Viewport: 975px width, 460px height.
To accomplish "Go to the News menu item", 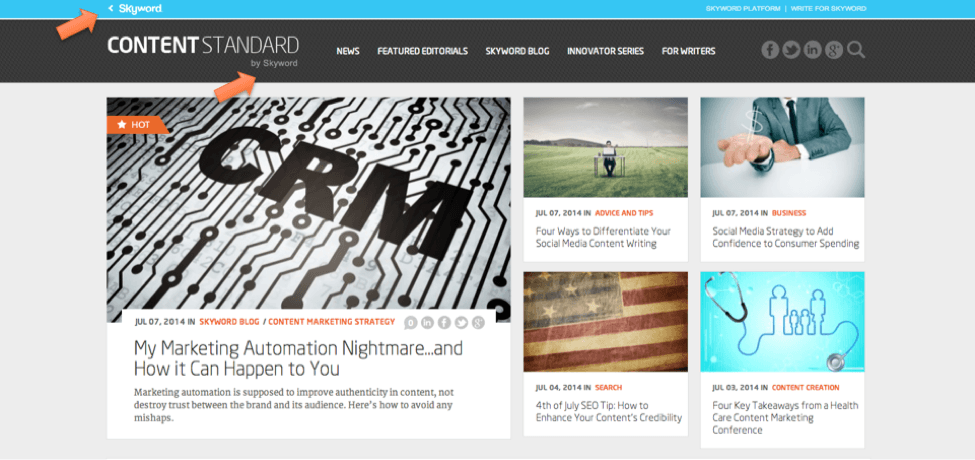I will [348, 51].
